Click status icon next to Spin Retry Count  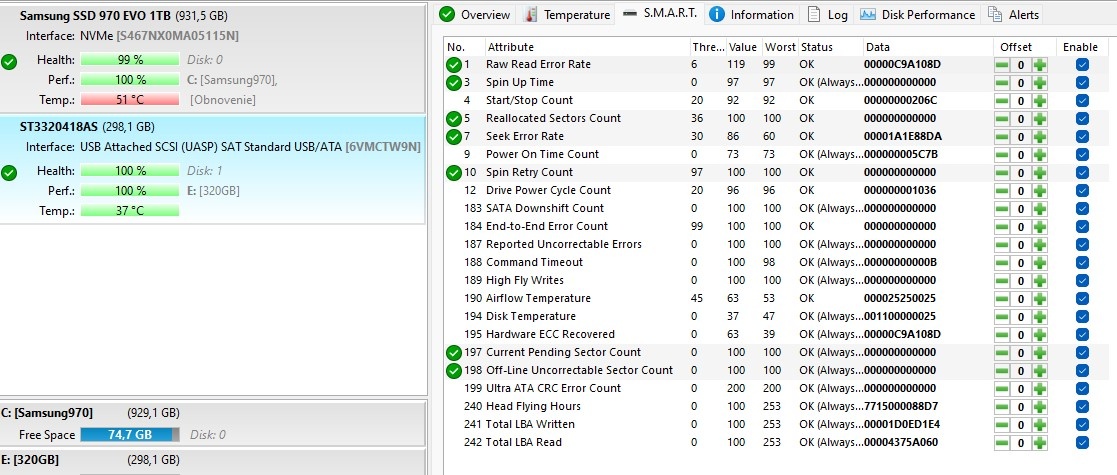(454, 173)
